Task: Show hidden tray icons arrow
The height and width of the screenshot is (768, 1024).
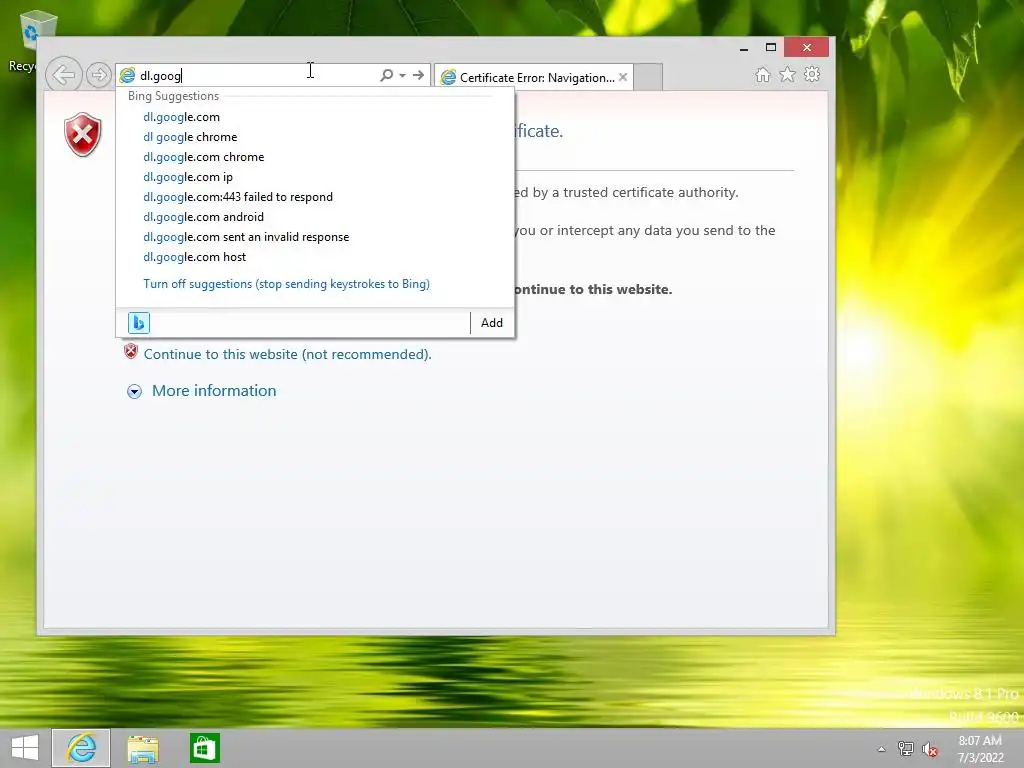Action: click(x=881, y=749)
